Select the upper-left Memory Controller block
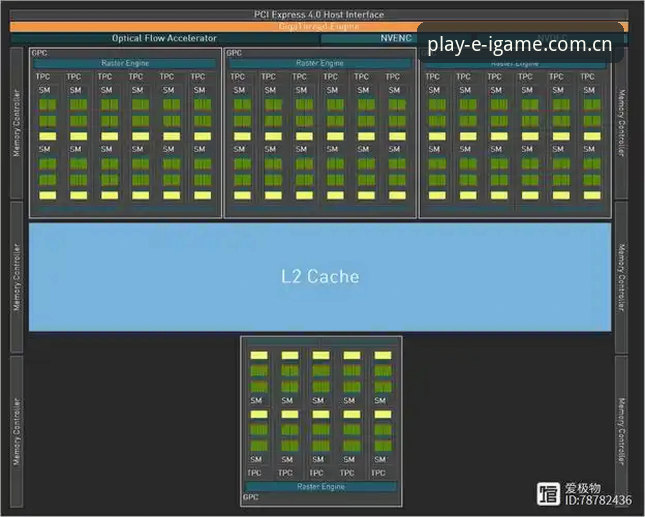Viewport: 645px width, 517px height. 16,123
